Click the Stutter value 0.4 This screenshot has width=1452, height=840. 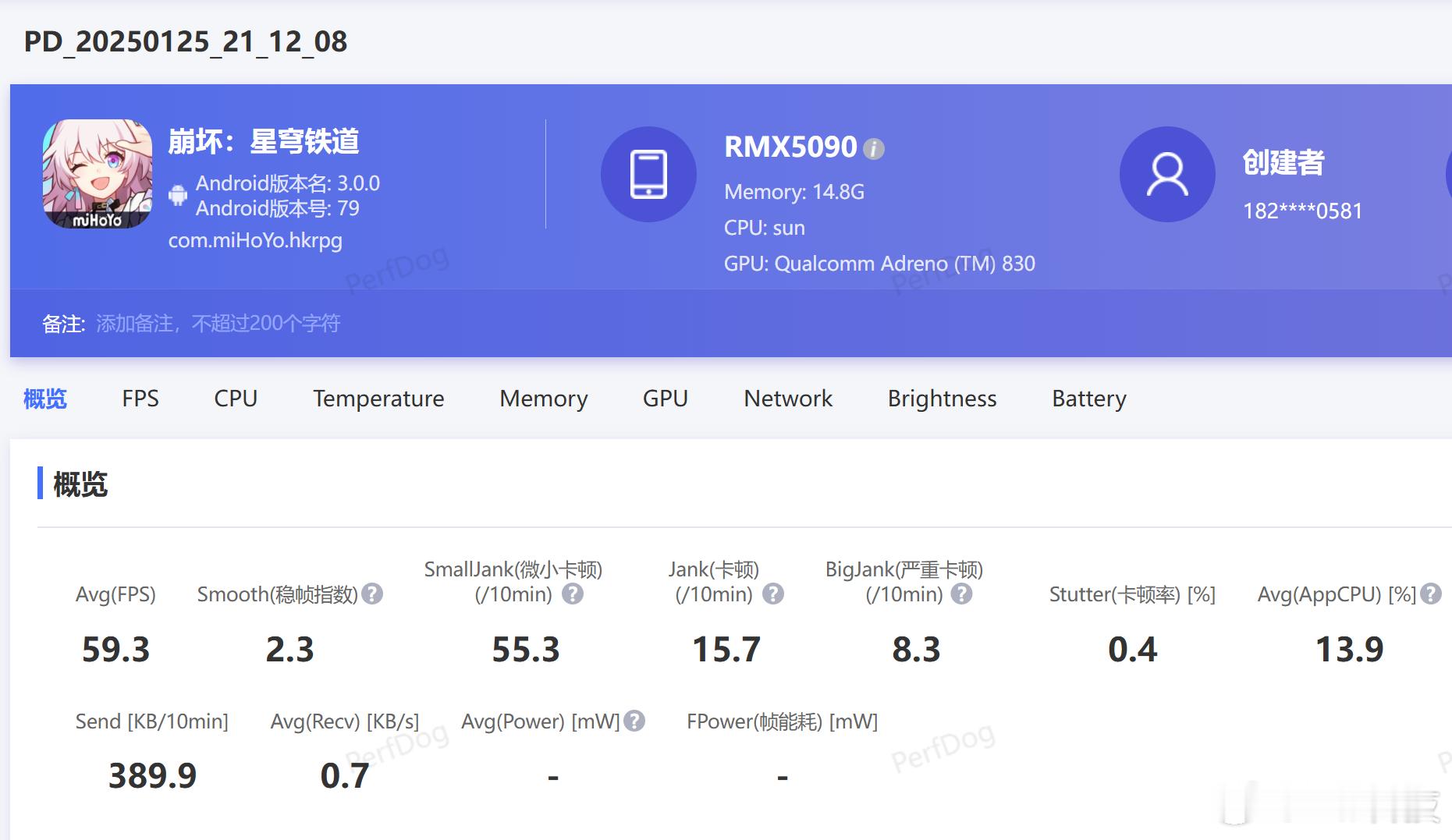(1133, 650)
